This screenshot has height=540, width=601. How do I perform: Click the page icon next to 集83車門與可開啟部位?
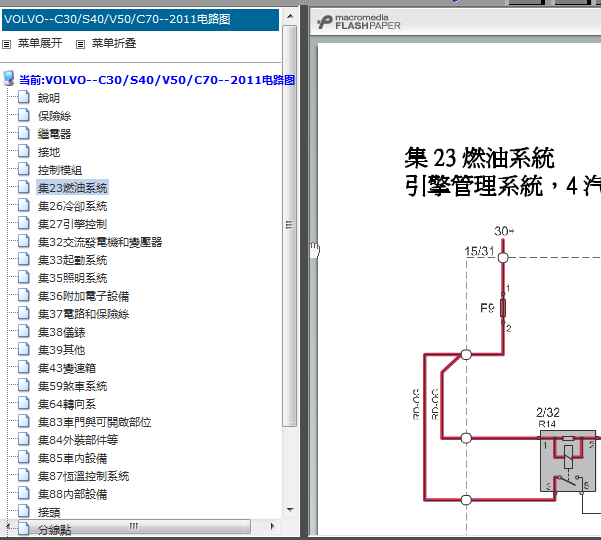point(24,421)
